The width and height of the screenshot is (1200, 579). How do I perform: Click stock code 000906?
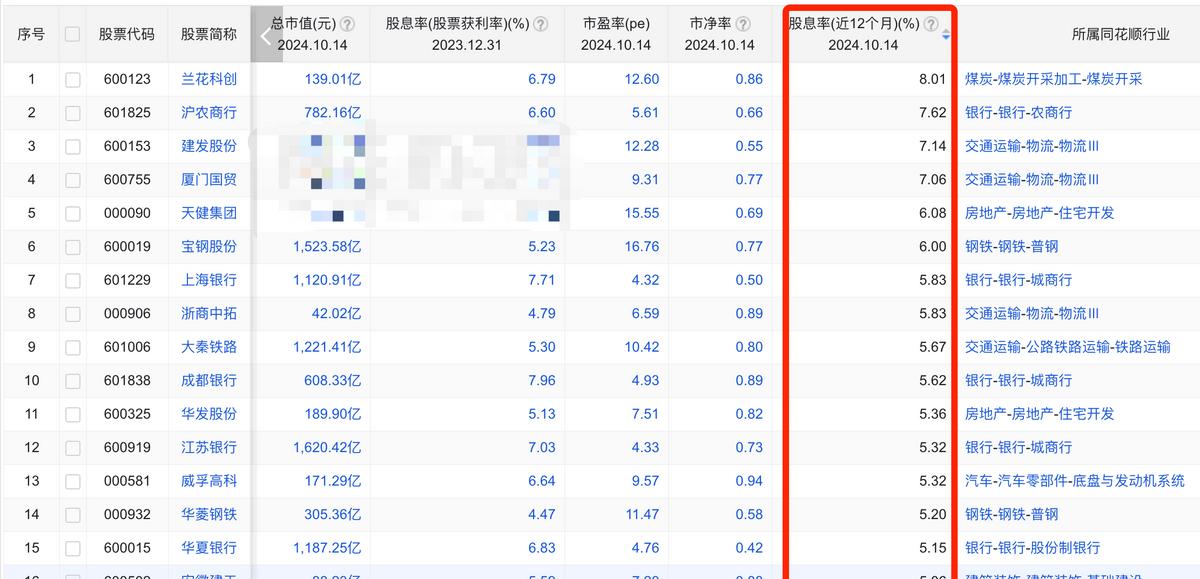pyautogui.click(x=127, y=314)
